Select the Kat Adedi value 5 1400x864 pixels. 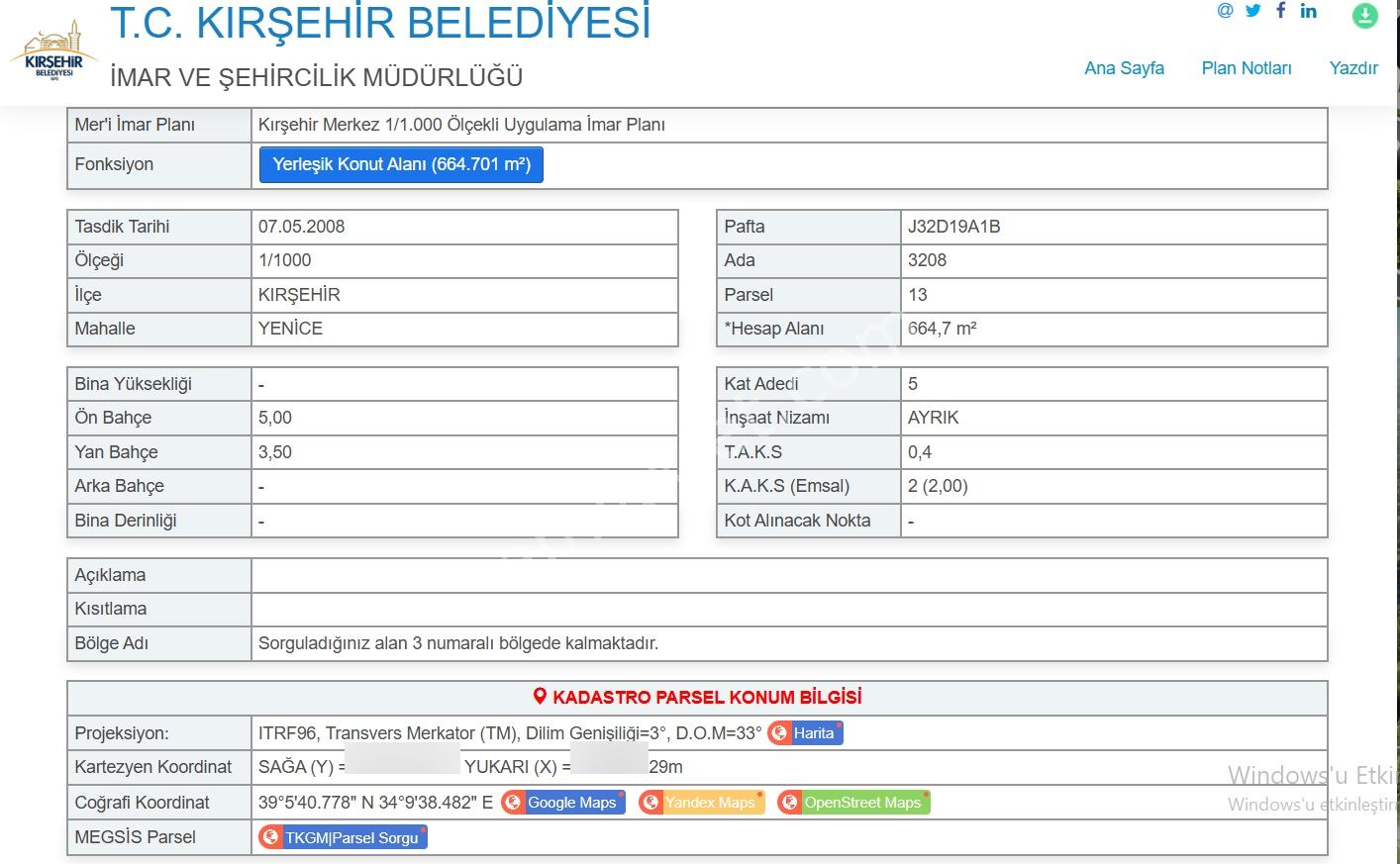click(913, 384)
